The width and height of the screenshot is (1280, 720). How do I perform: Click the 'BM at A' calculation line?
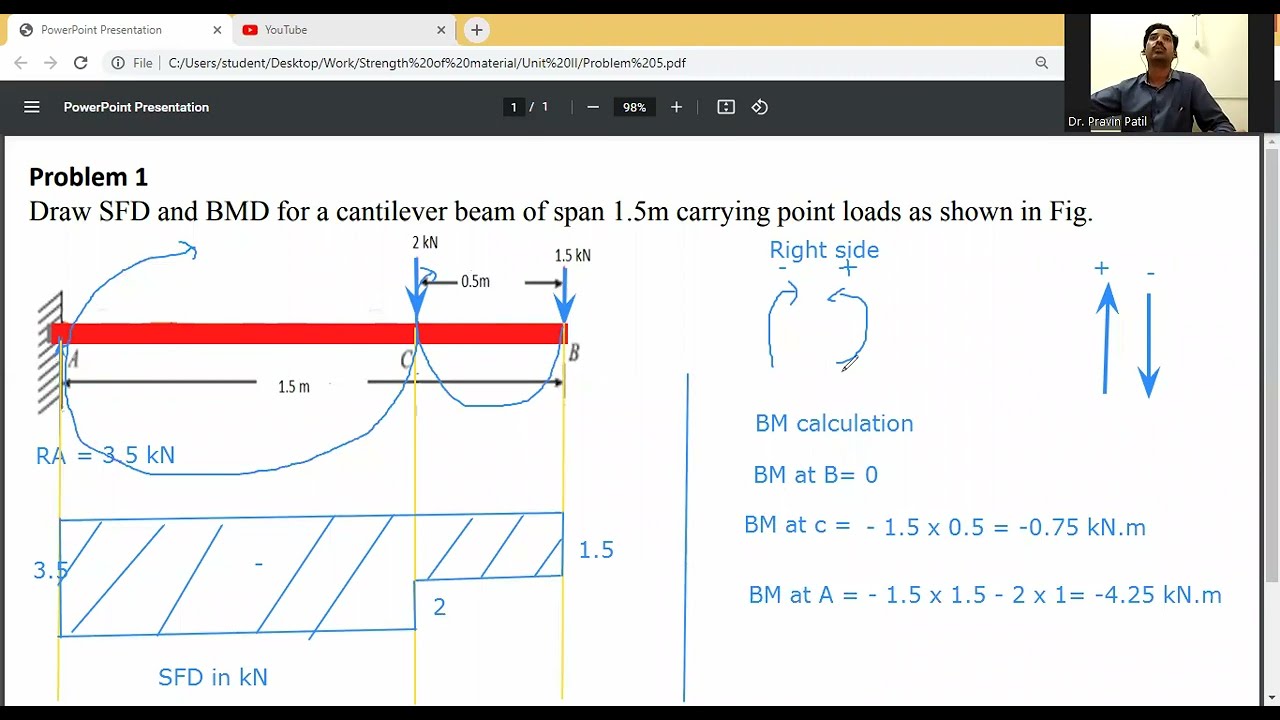[x=985, y=595]
